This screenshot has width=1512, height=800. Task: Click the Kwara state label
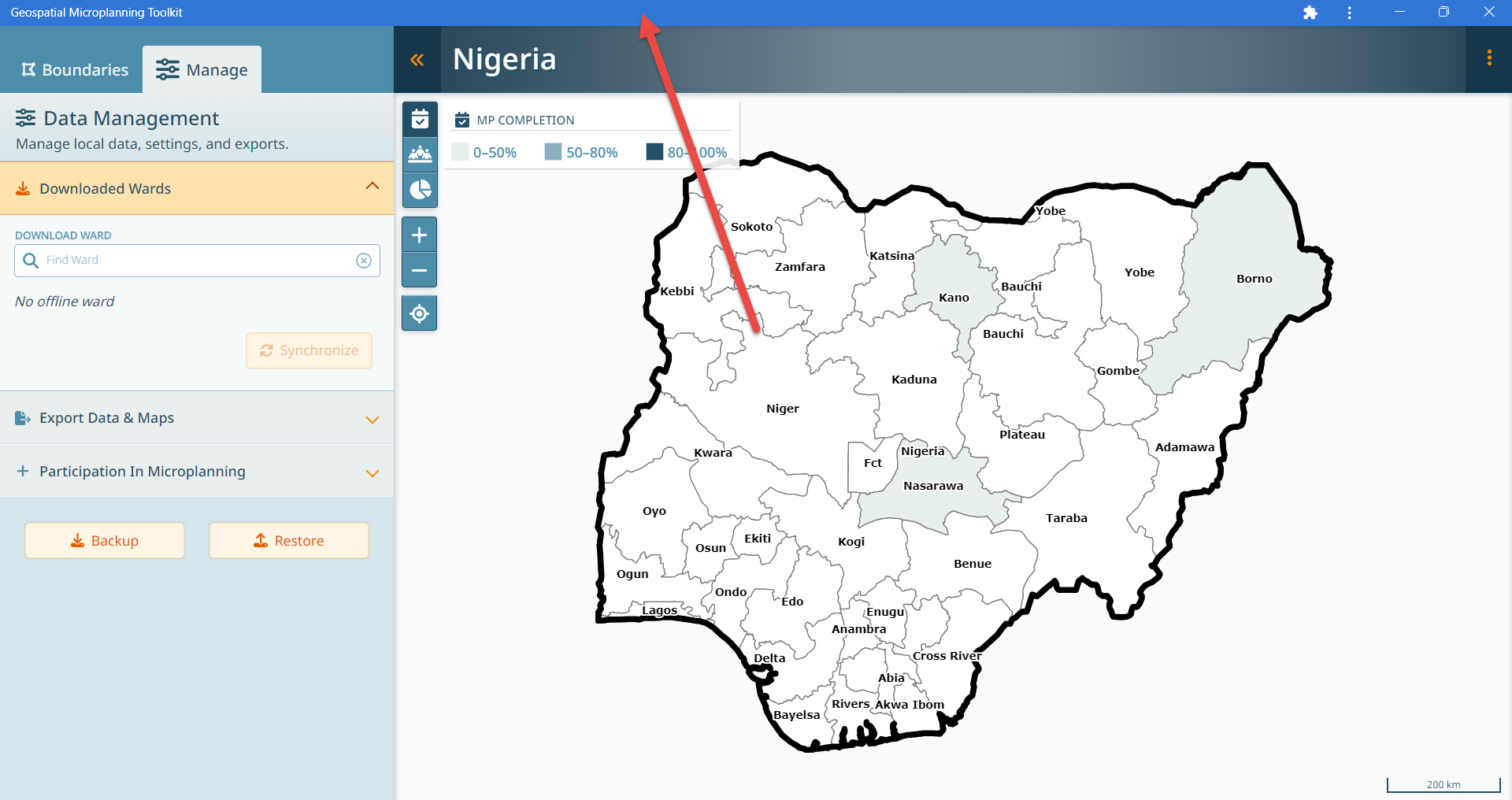point(713,453)
